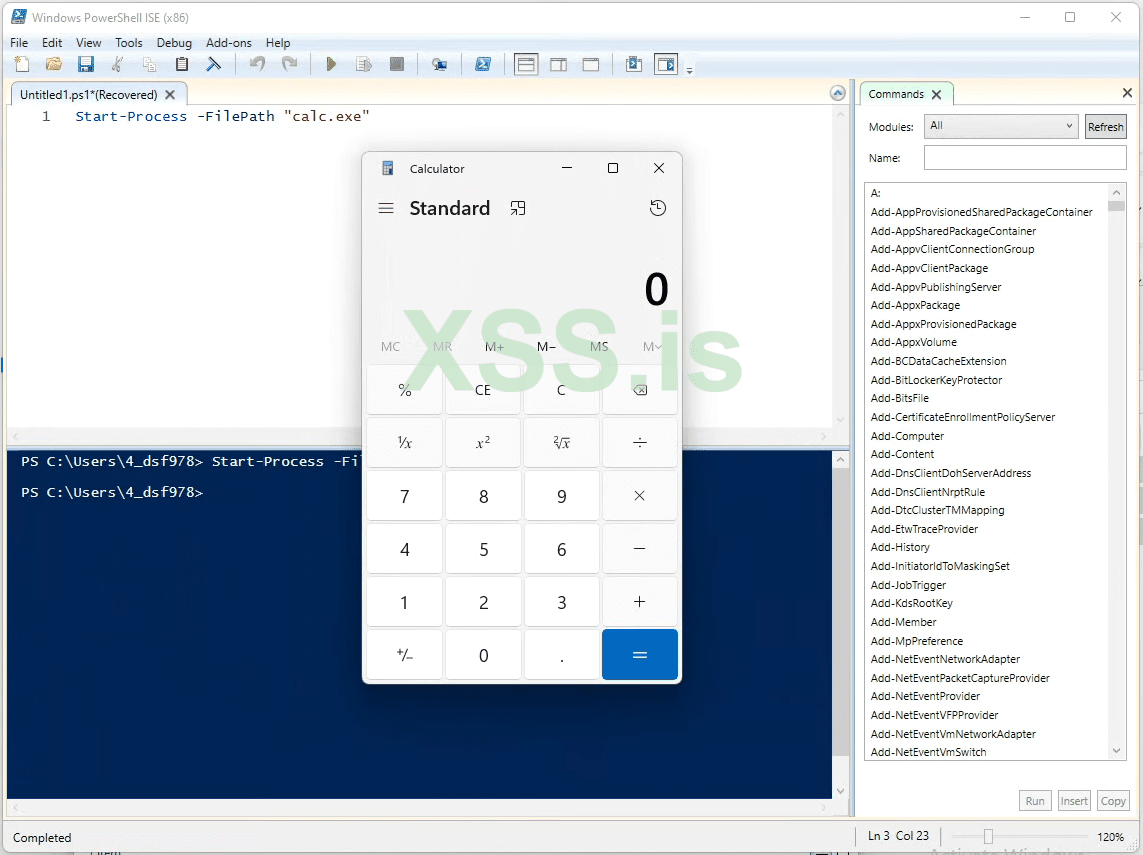Click Calculator divide button
The height and width of the screenshot is (855, 1143).
[x=640, y=442]
